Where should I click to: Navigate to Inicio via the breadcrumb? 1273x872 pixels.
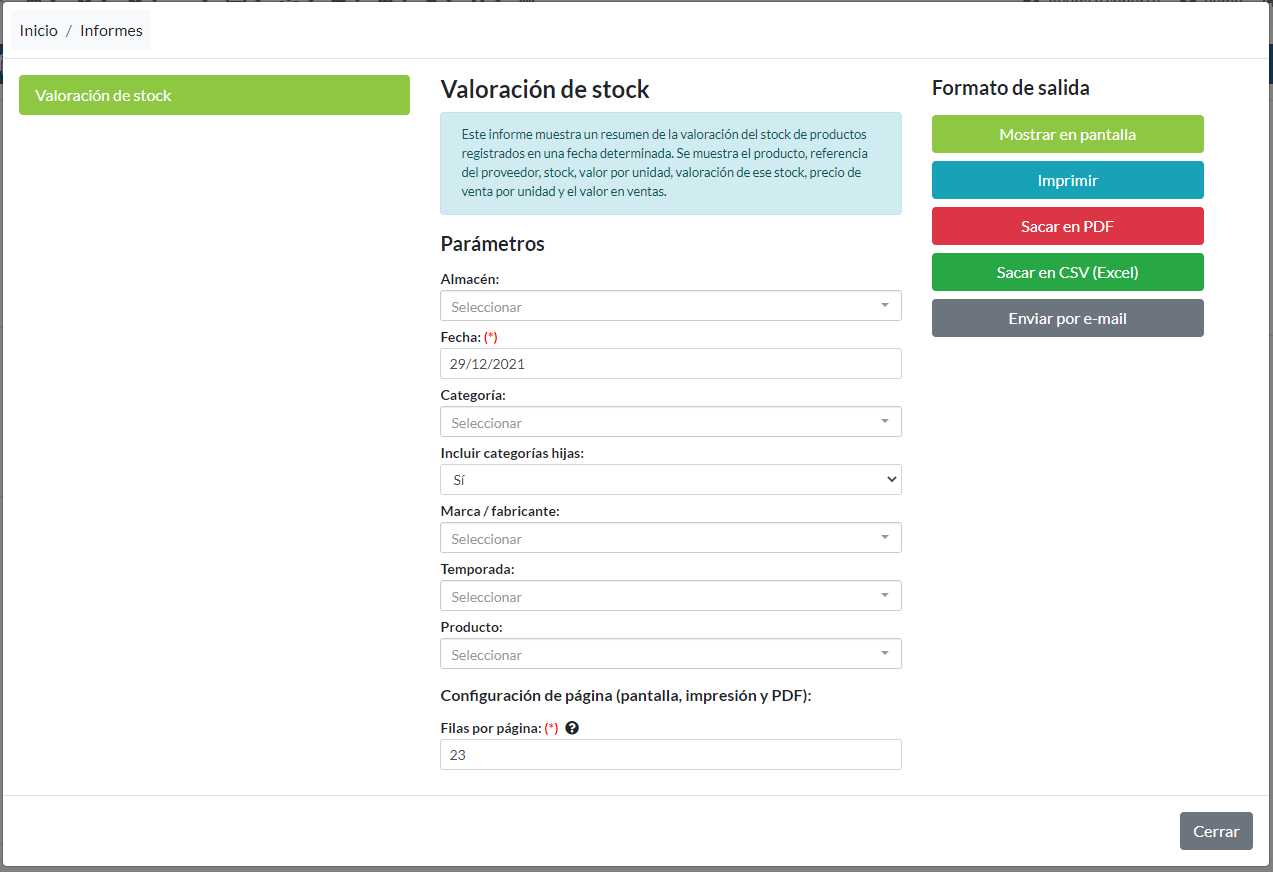[x=38, y=30]
